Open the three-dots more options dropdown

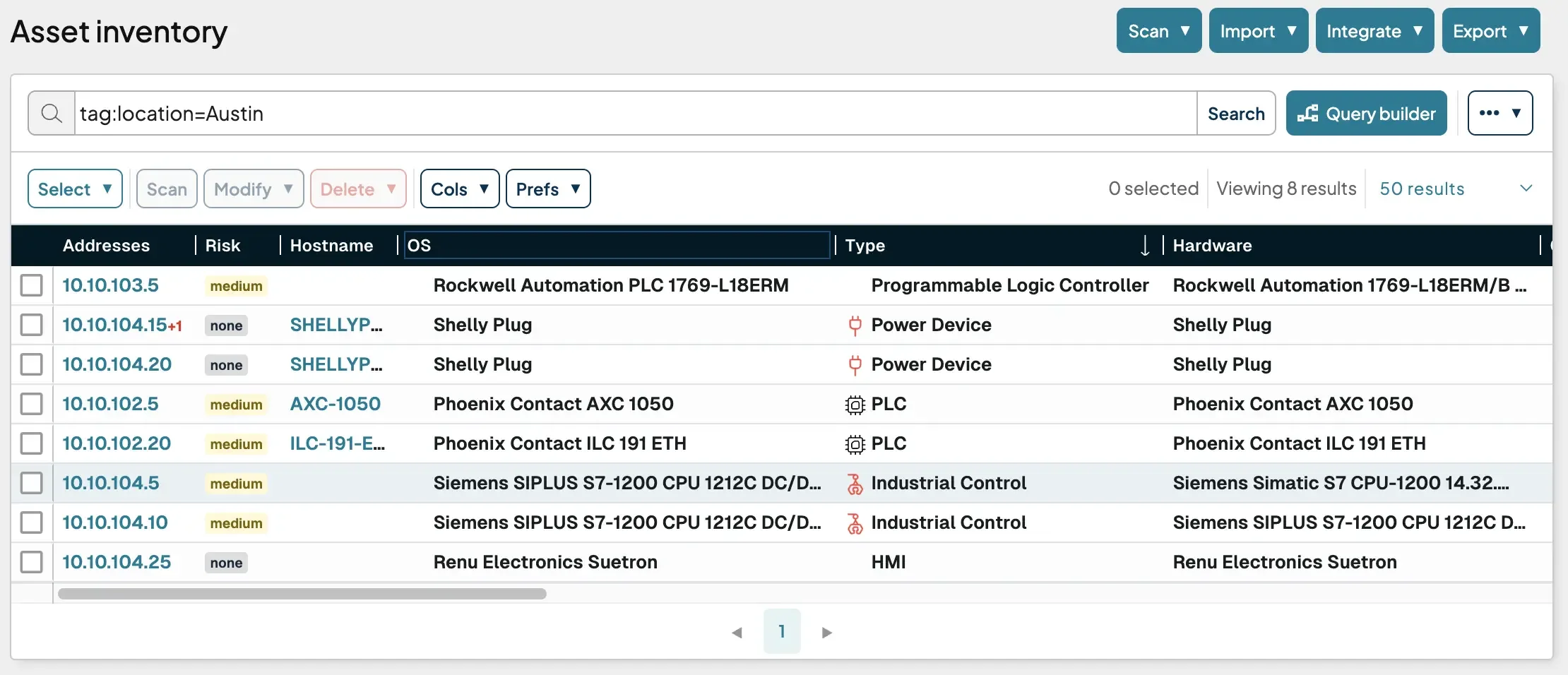point(1500,113)
